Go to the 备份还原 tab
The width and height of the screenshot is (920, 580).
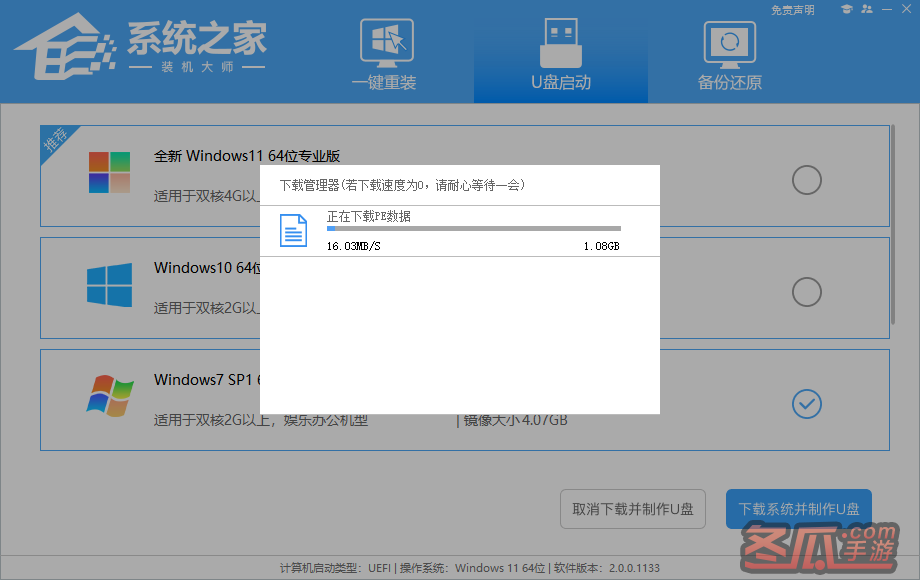click(x=729, y=54)
